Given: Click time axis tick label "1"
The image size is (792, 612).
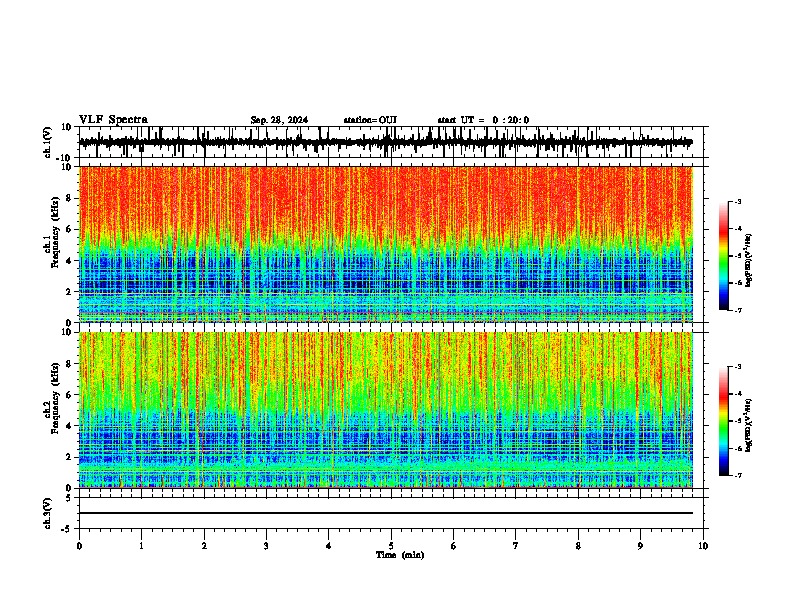Looking at the screenshot, I should pos(141,546).
